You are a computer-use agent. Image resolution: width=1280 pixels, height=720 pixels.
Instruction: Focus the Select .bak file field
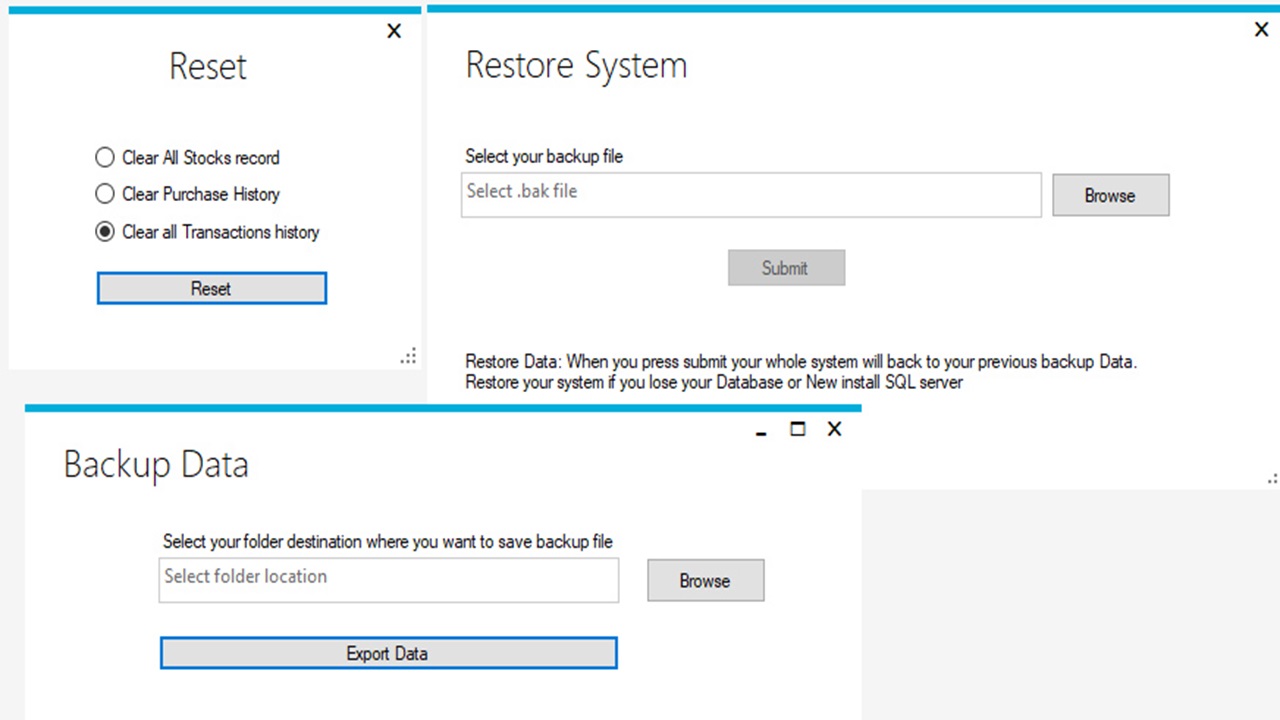[x=751, y=194]
